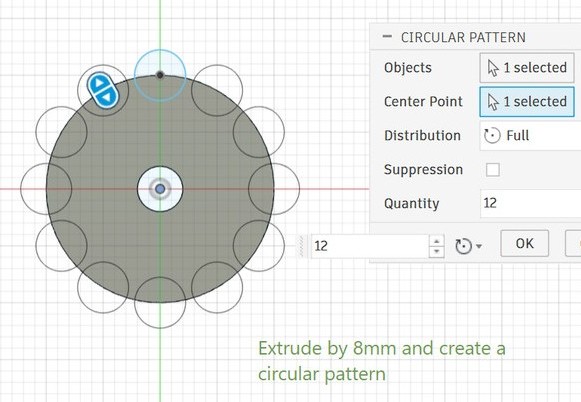Select the sketch origin center point
The image size is (581, 402).
[x=160, y=189]
